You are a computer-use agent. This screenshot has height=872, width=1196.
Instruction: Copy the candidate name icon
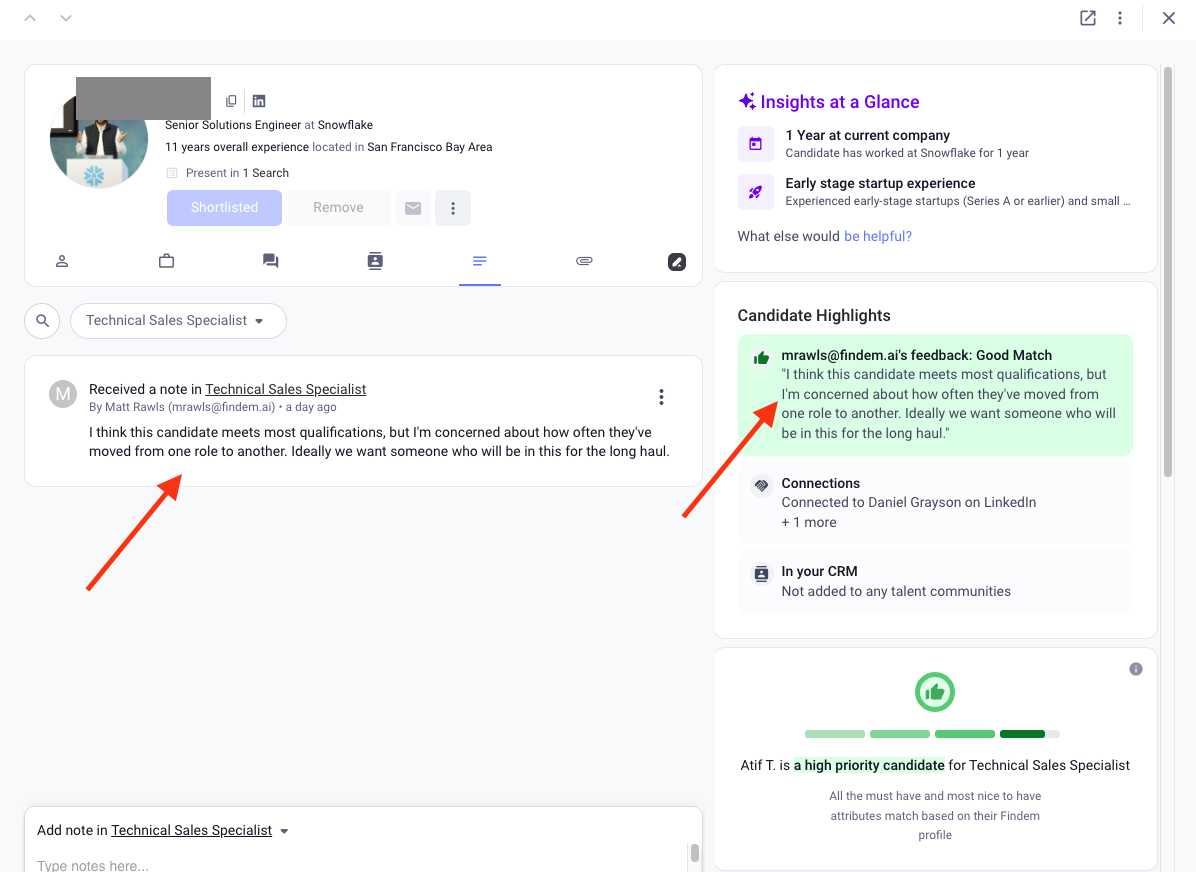(x=231, y=101)
